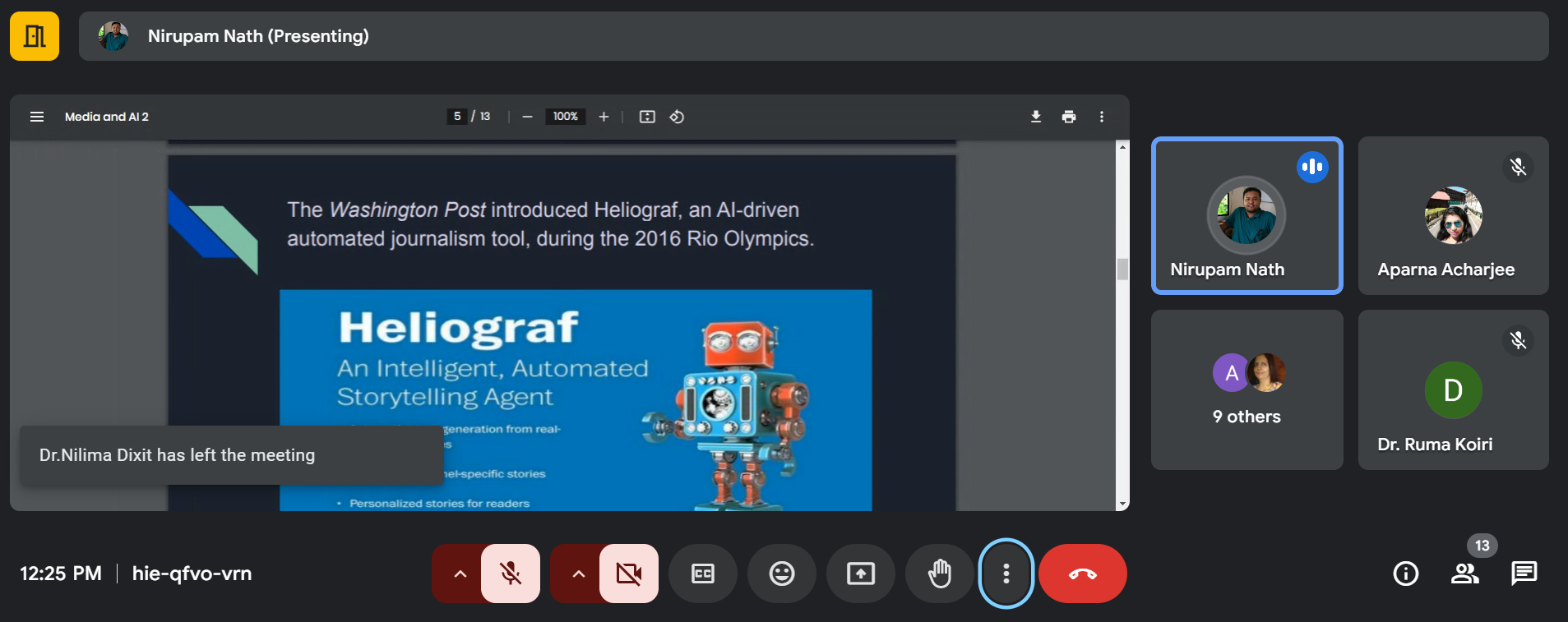The image size is (1568, 622).
Task: Select Aparna Acharjee participant tile
Action: 1454,215
